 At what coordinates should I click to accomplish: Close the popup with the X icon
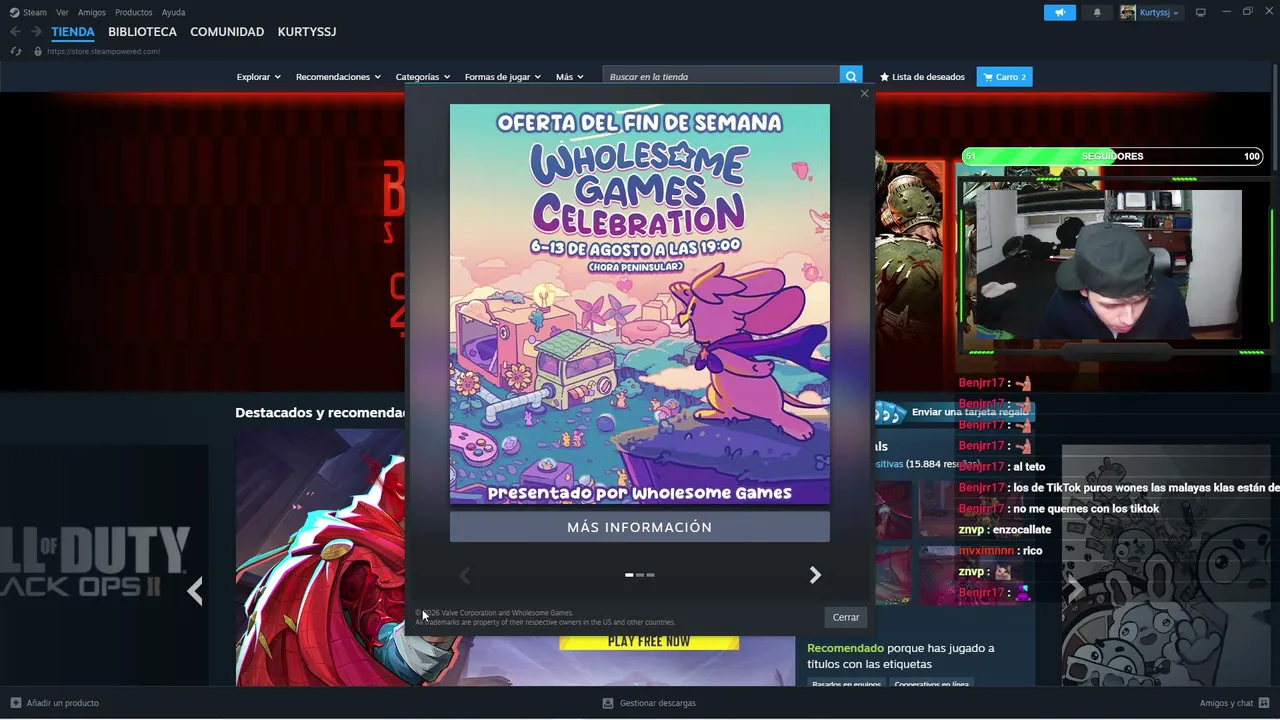pos(864,94)
